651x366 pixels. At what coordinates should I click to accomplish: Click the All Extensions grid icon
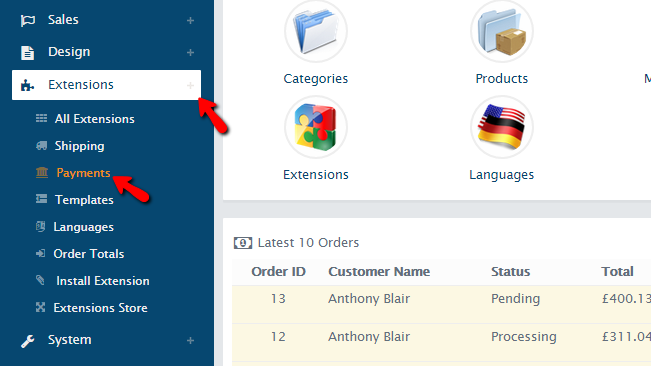[x=41, y=119]
